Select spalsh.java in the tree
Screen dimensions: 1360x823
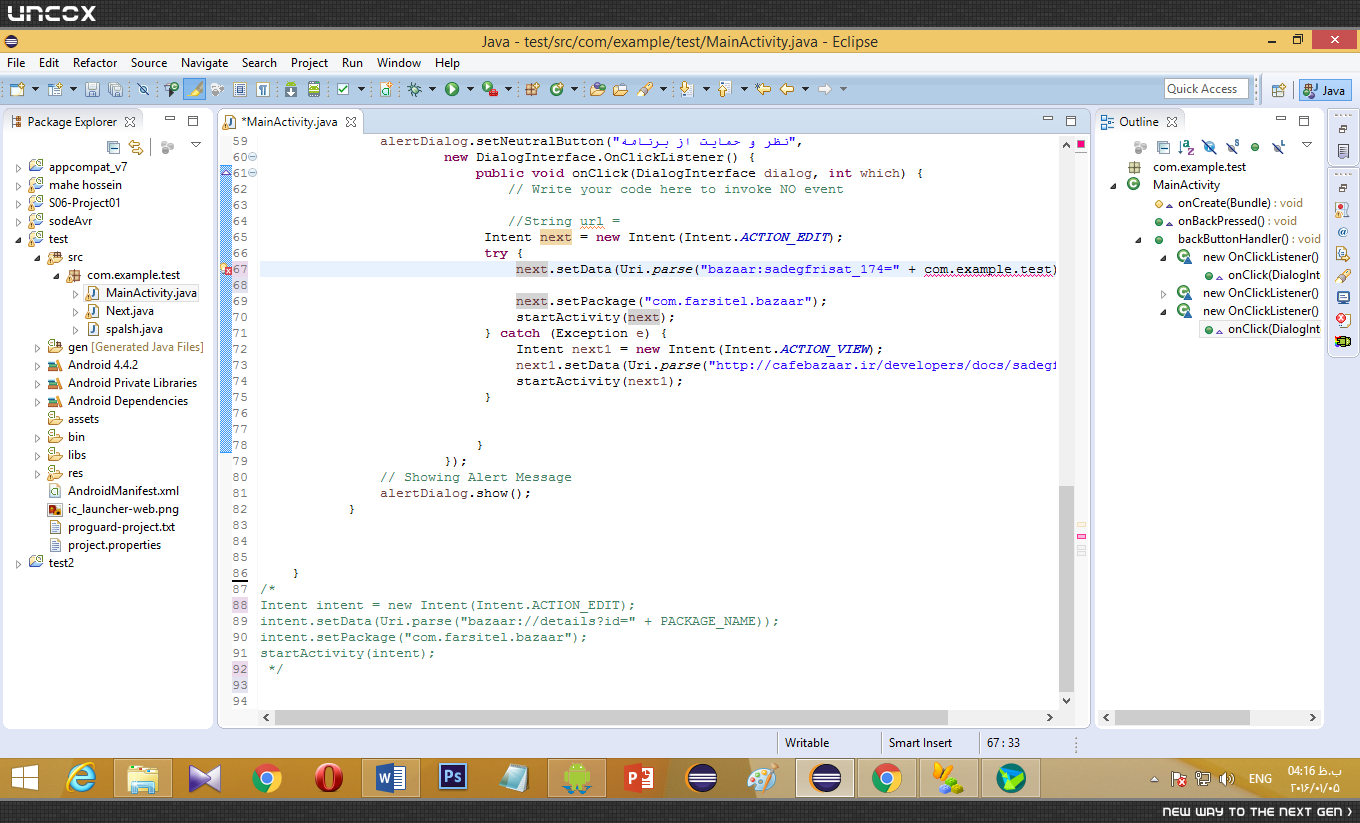pos(134,329)
